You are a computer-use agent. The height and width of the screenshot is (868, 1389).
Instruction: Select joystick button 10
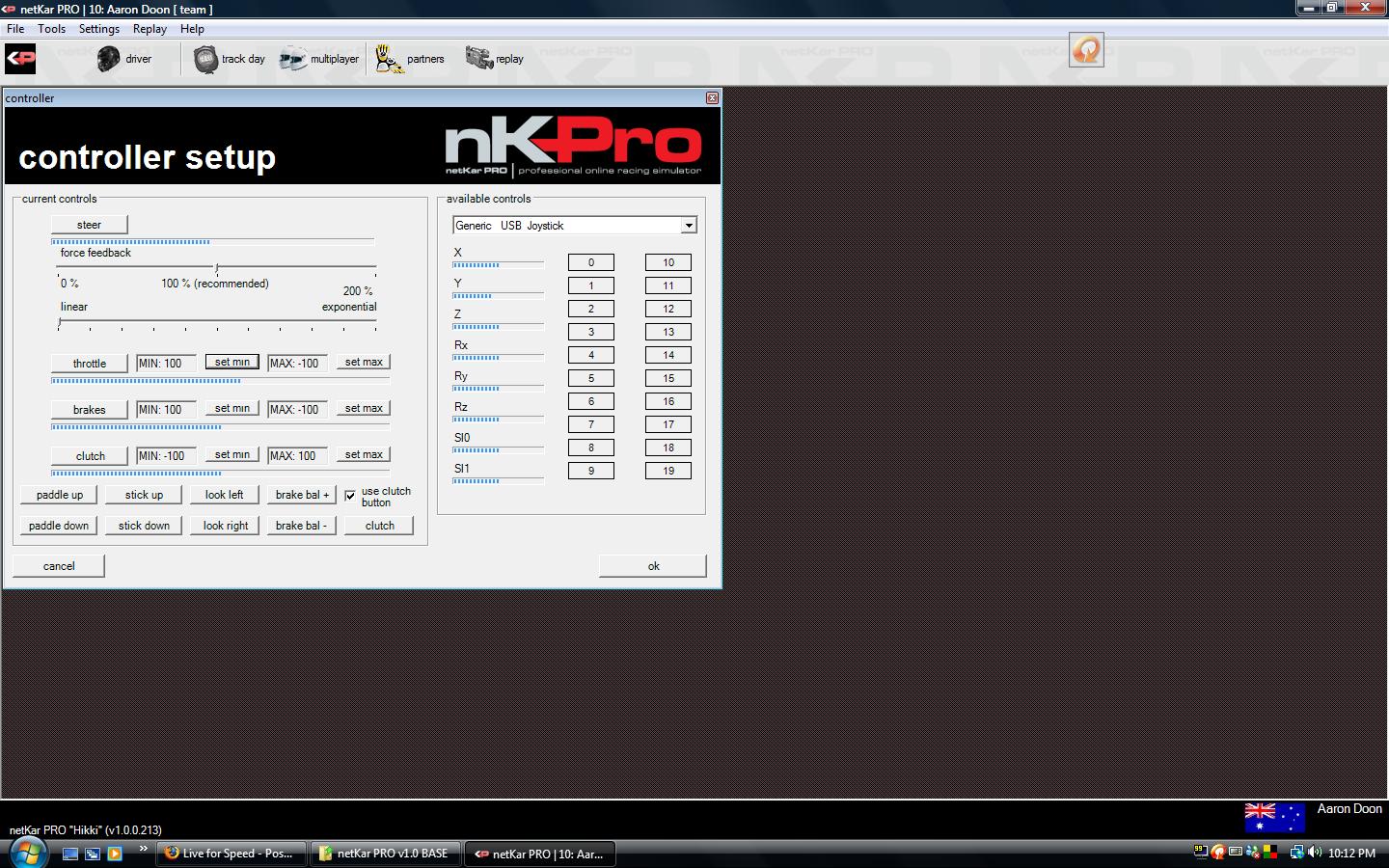pyautogui.click(x=668, y=262)
